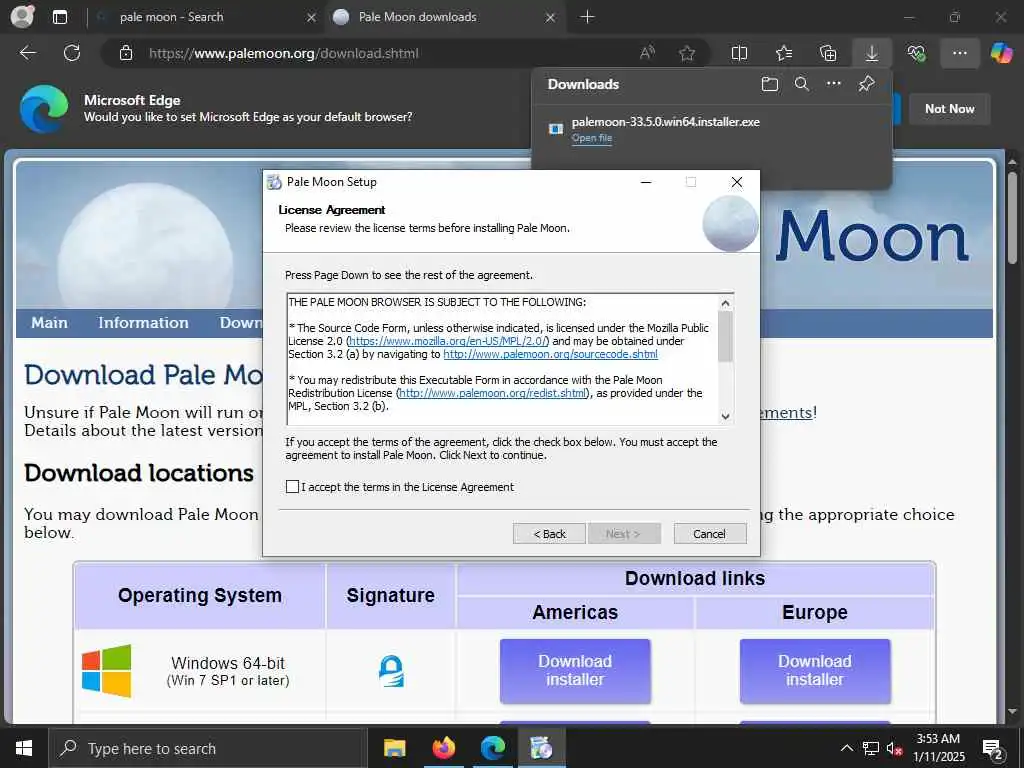
Task: Check the accept License Agreement terms box
Action: [x=293, y=487]
